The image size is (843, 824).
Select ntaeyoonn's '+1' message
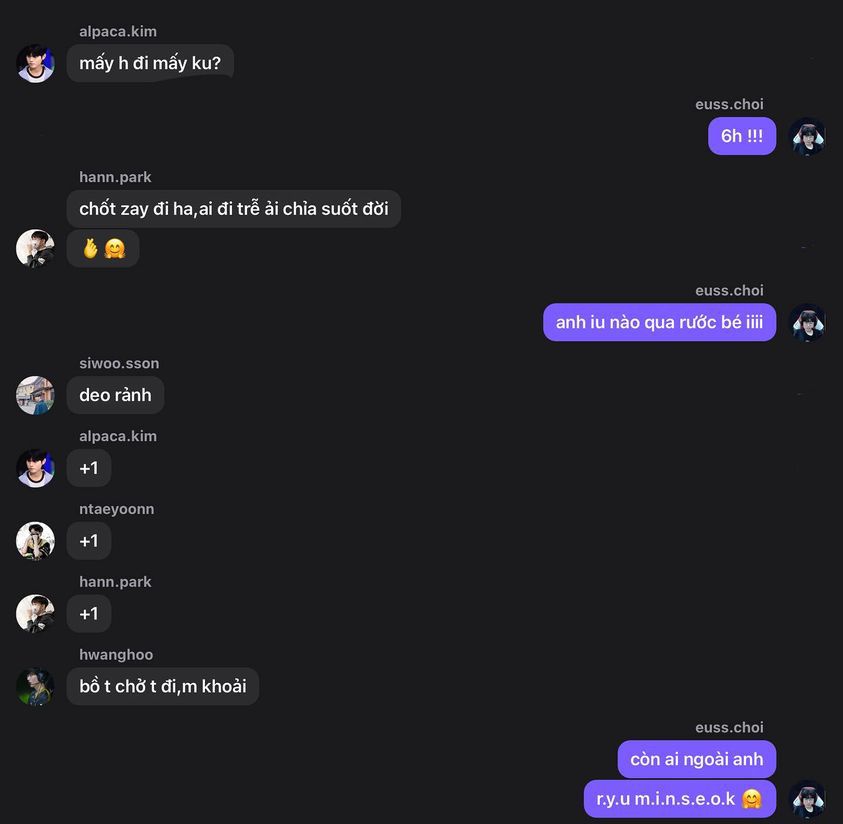[x=89, y=541]
